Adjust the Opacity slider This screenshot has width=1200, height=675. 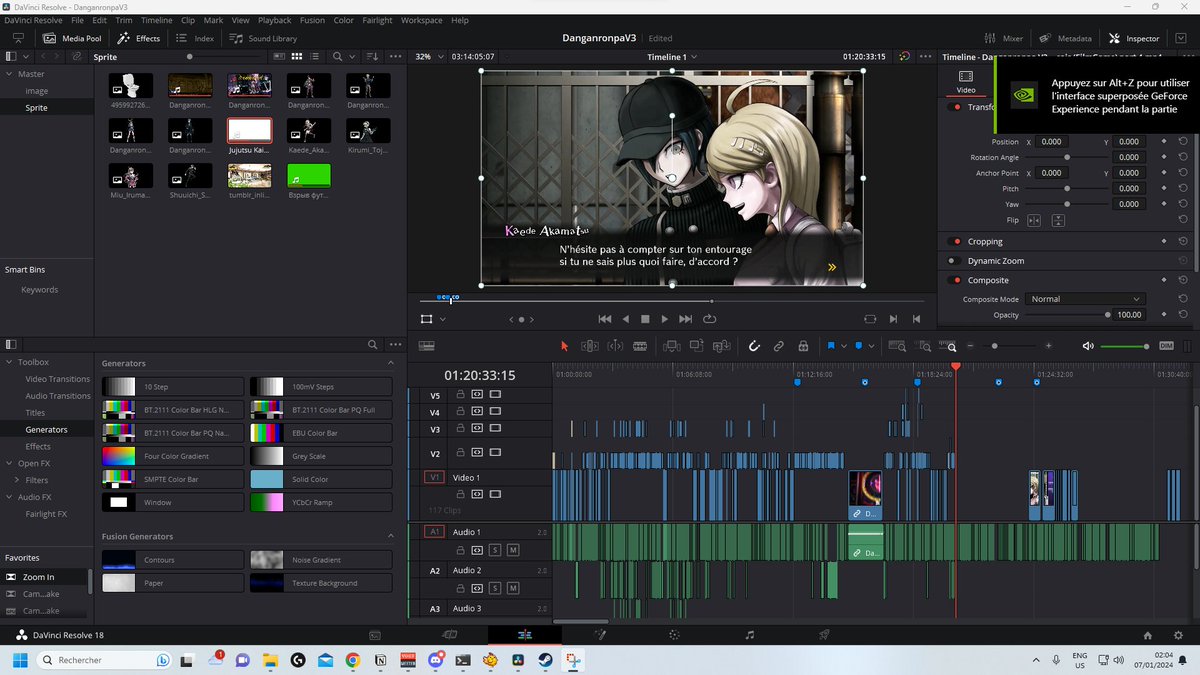pyautogui.click(x=1067, y=315)
